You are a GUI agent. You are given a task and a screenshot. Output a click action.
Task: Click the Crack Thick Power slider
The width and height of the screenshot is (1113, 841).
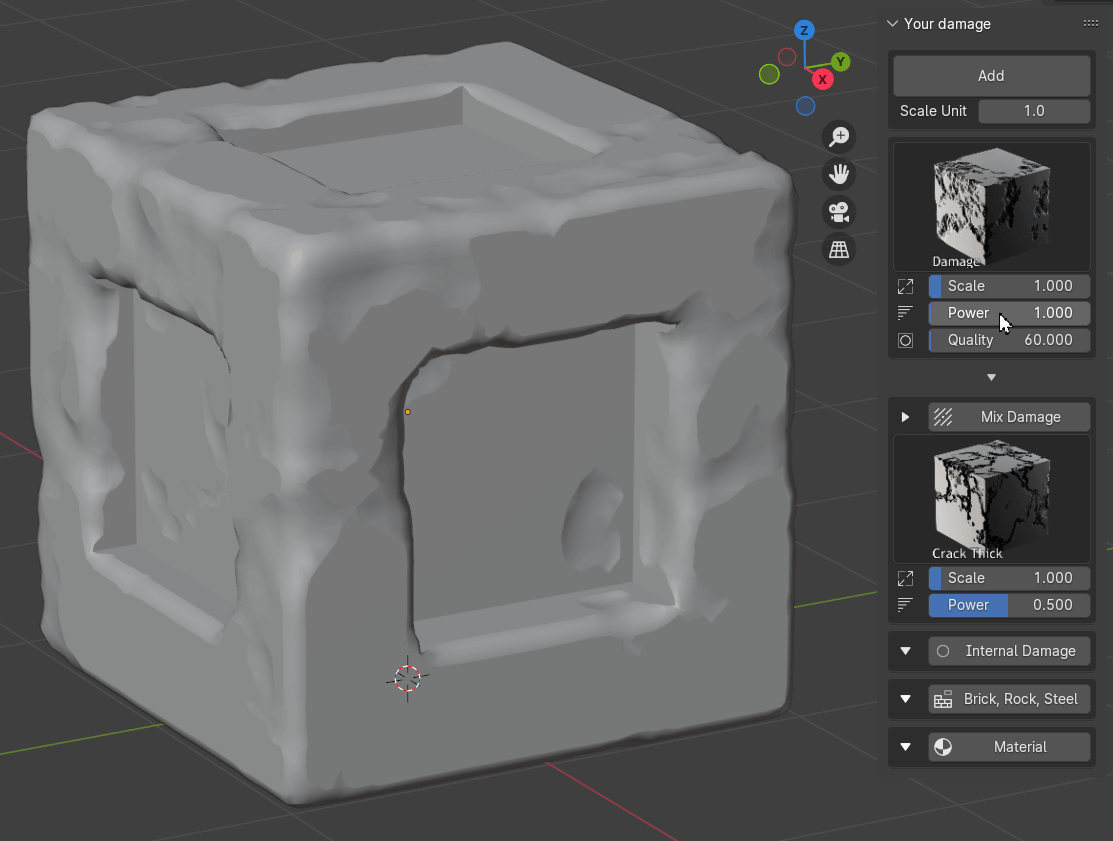point(1008,605)
